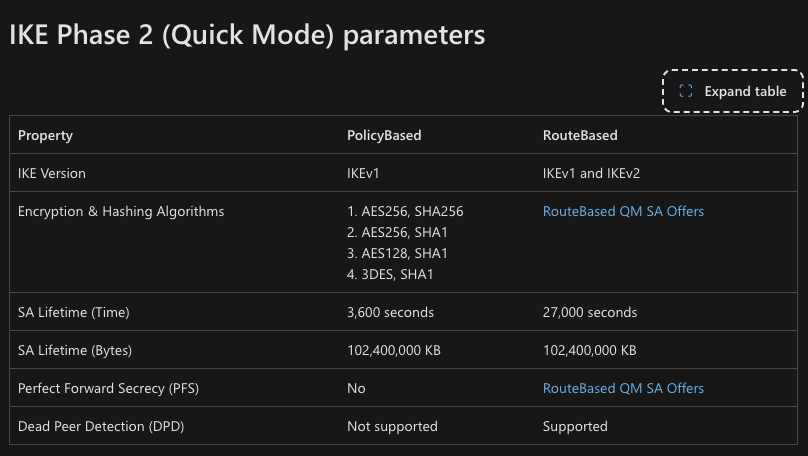Click the 3DES, SHA1 list entry
Screen dimensions: 808x456
point(390,274)
